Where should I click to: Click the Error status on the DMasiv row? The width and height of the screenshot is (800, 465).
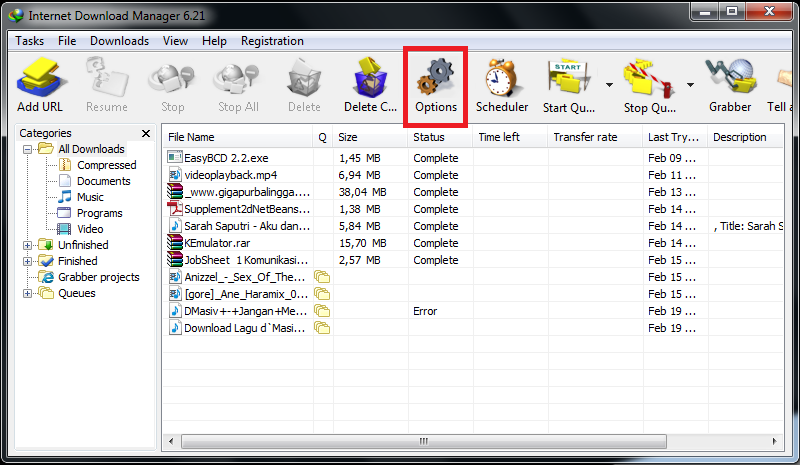pyautogui.click(x=425, y=311)
